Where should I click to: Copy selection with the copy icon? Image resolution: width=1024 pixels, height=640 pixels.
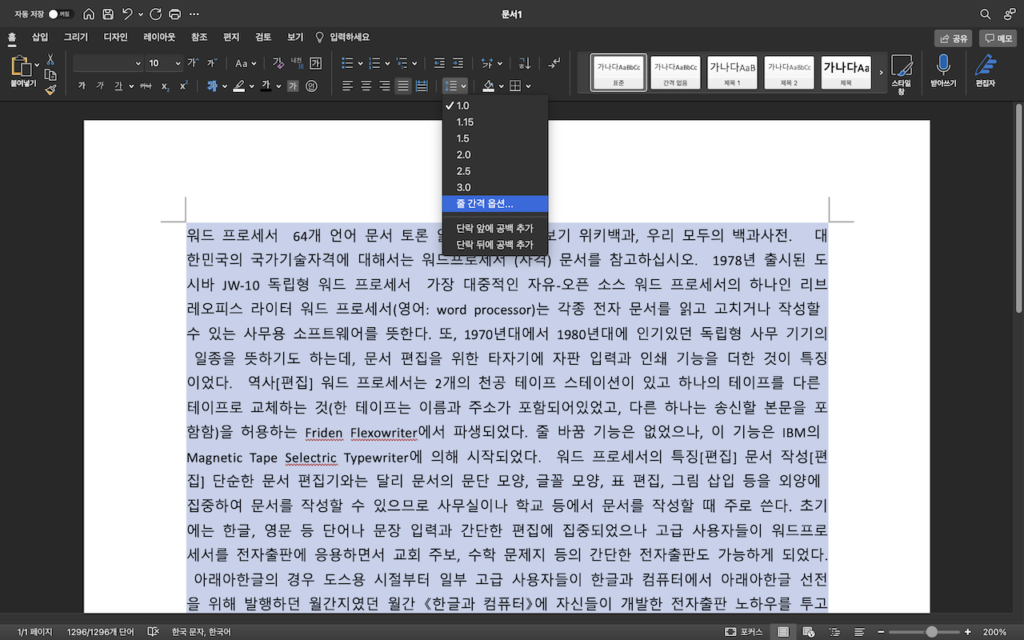pyautogui.click(x=50, y=75)
